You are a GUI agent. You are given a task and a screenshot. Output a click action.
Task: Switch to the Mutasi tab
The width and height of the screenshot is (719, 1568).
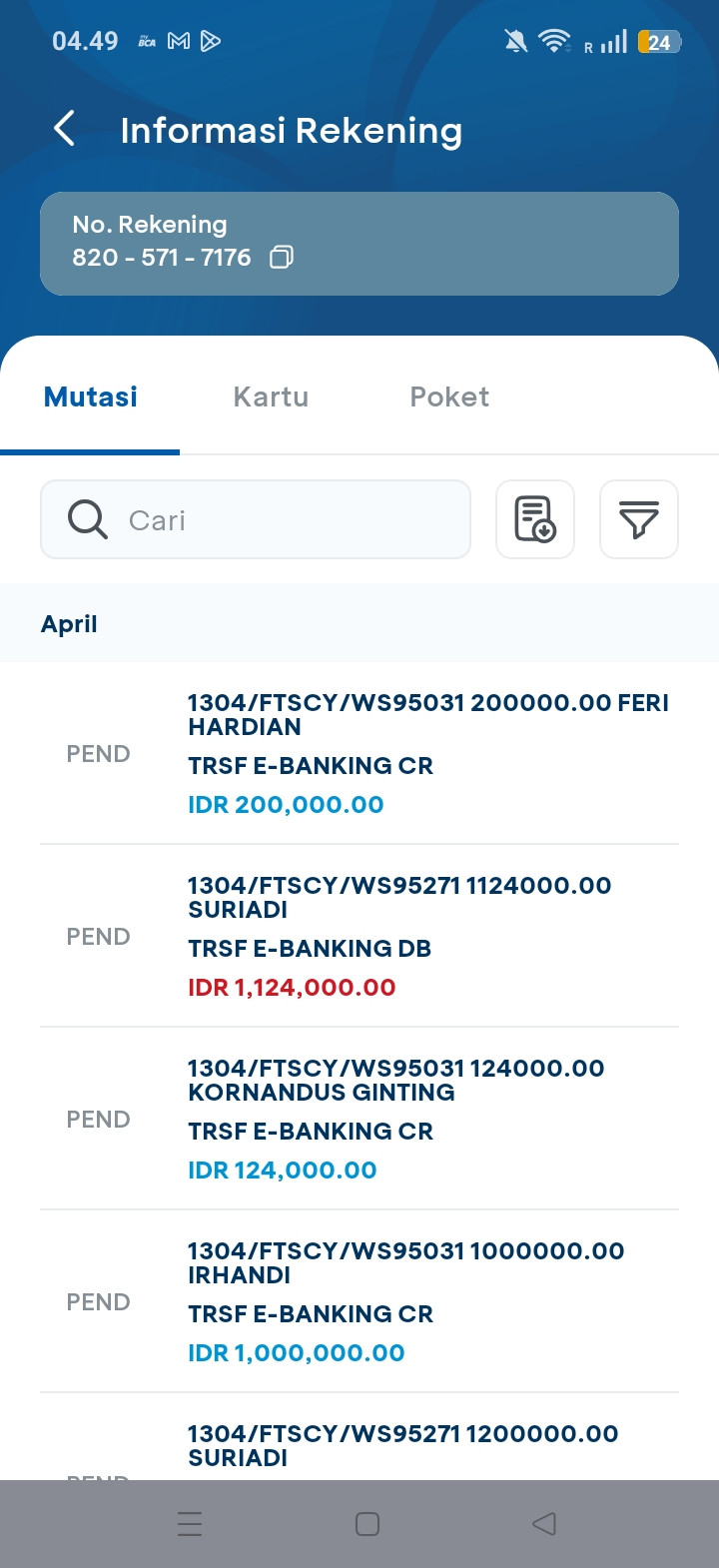91,397
